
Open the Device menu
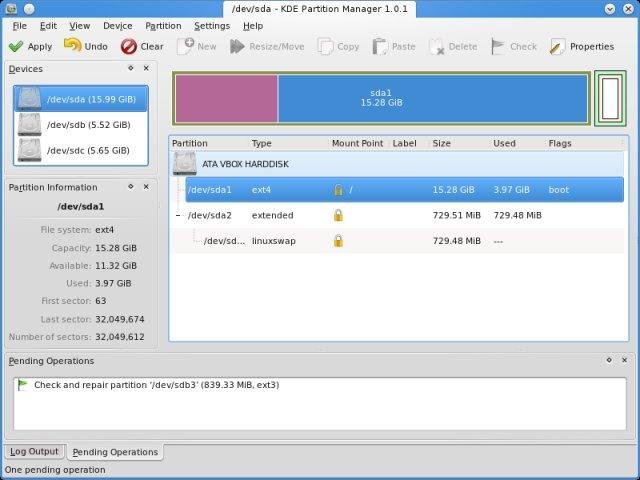(x=118, y=26)
